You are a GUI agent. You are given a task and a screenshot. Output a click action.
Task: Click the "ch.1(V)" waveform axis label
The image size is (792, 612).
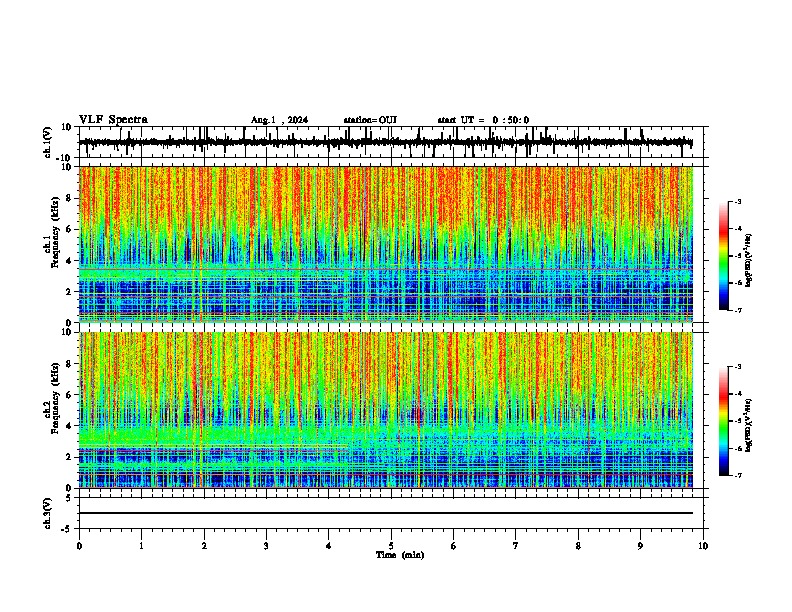coord(48,142)
